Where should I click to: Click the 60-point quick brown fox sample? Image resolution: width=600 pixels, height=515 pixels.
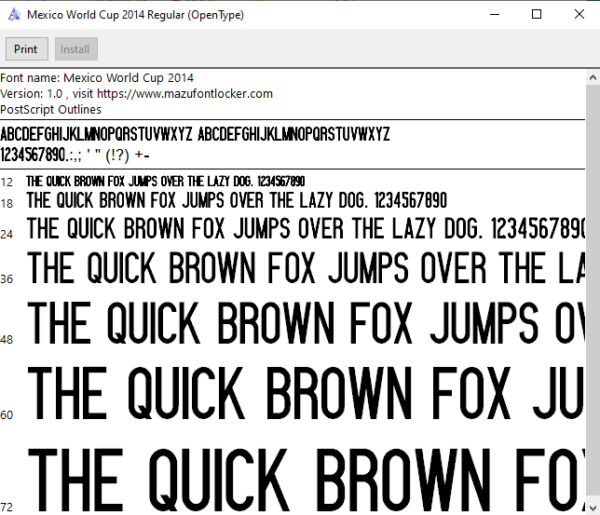(306, 393)
